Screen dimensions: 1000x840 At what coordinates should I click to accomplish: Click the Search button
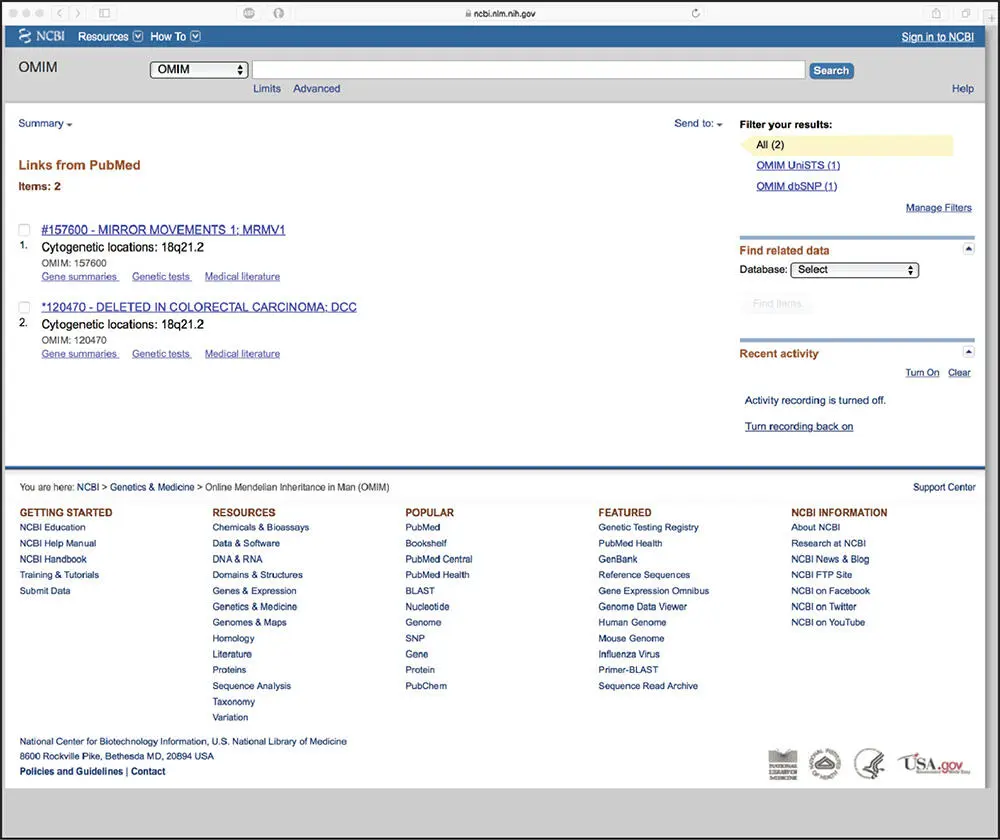(x=831, y=70)
